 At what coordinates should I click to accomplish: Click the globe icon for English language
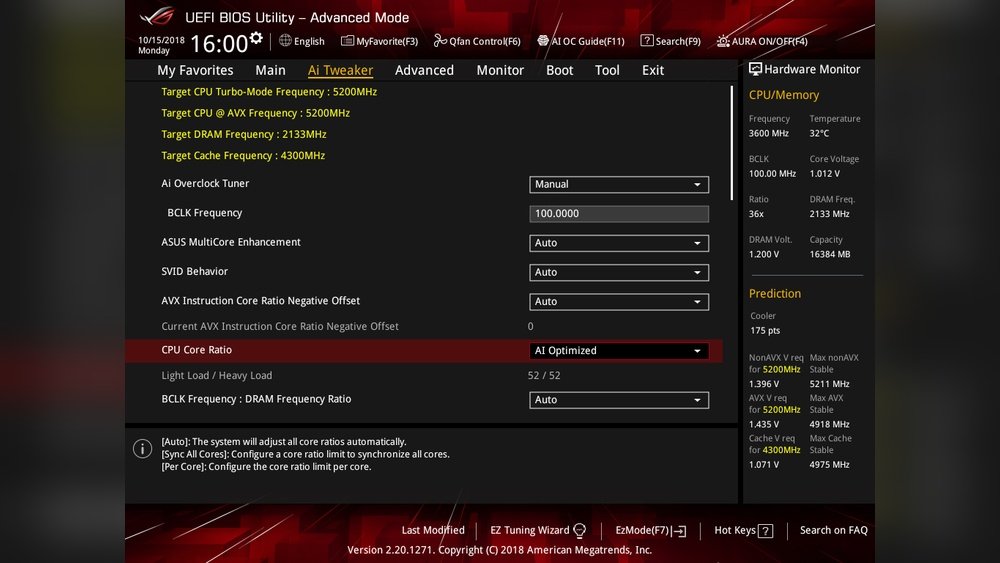[x=285, y=41]
